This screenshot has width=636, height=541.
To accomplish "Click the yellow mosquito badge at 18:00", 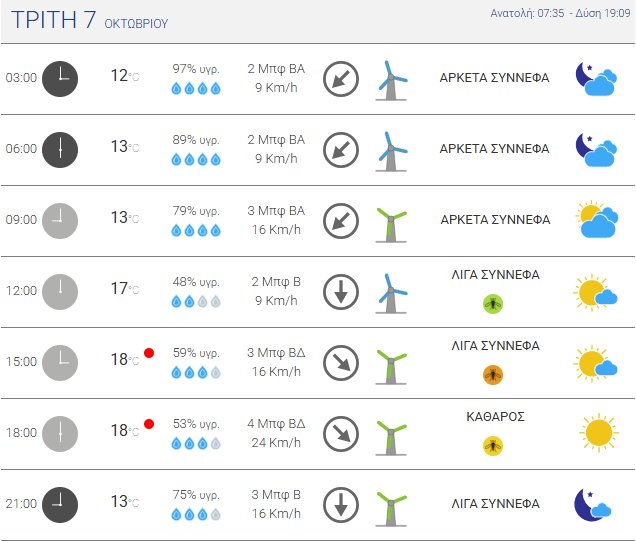I will 493,445.
